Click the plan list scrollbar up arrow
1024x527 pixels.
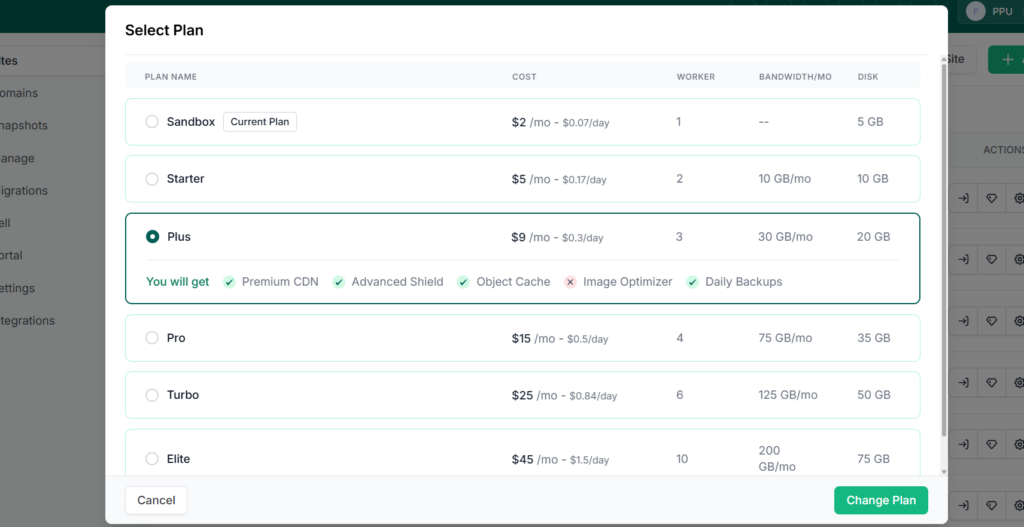pos(944,59)
